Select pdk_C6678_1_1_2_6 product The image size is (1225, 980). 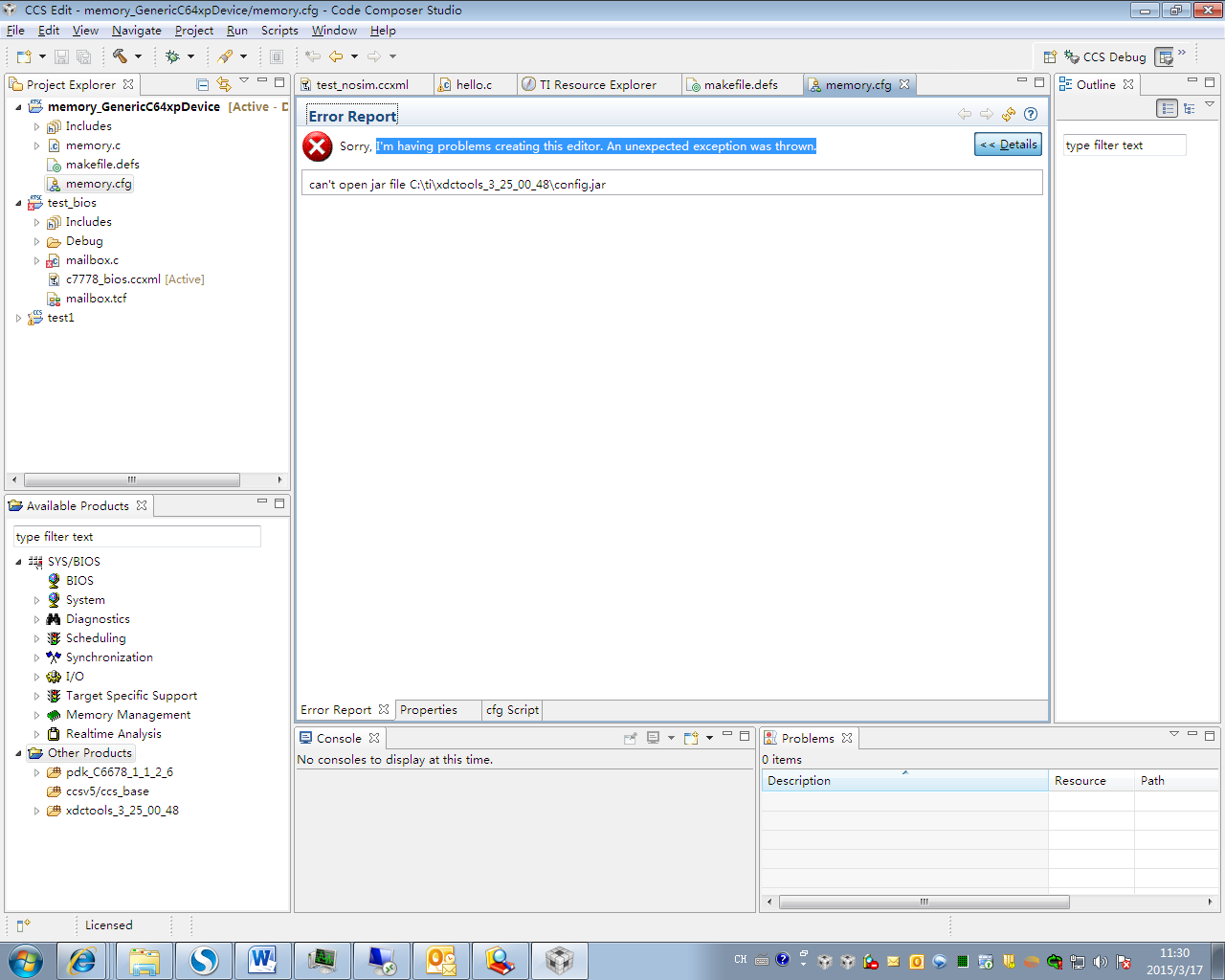tap(119, 772)
